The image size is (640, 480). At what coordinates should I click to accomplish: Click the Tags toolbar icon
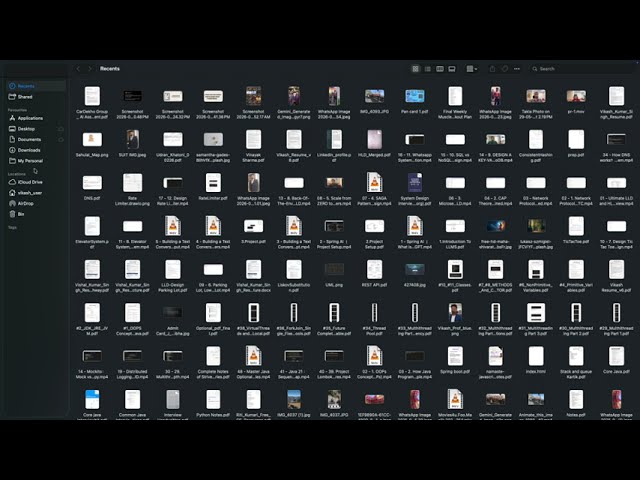pos(505,69)
